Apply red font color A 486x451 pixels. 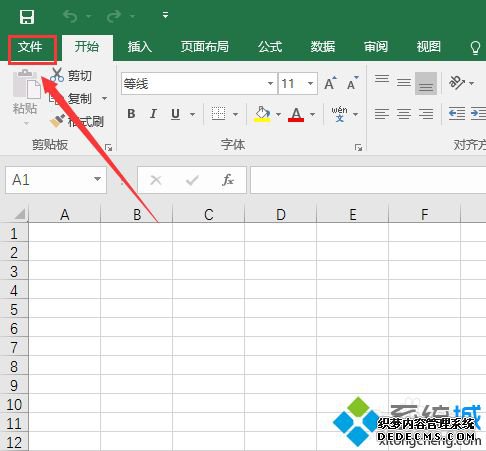point(296,114)
